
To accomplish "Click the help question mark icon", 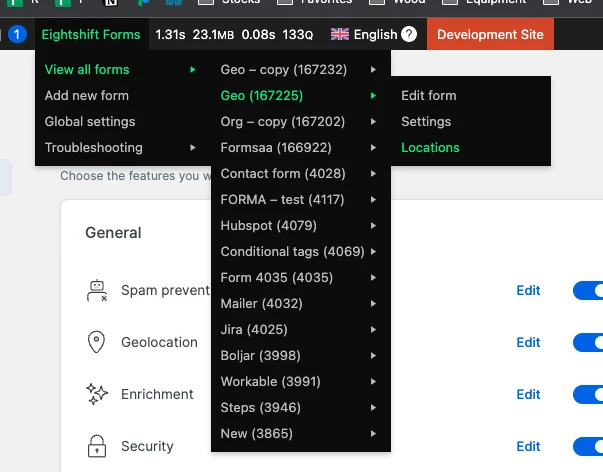I will pos(409,34).
